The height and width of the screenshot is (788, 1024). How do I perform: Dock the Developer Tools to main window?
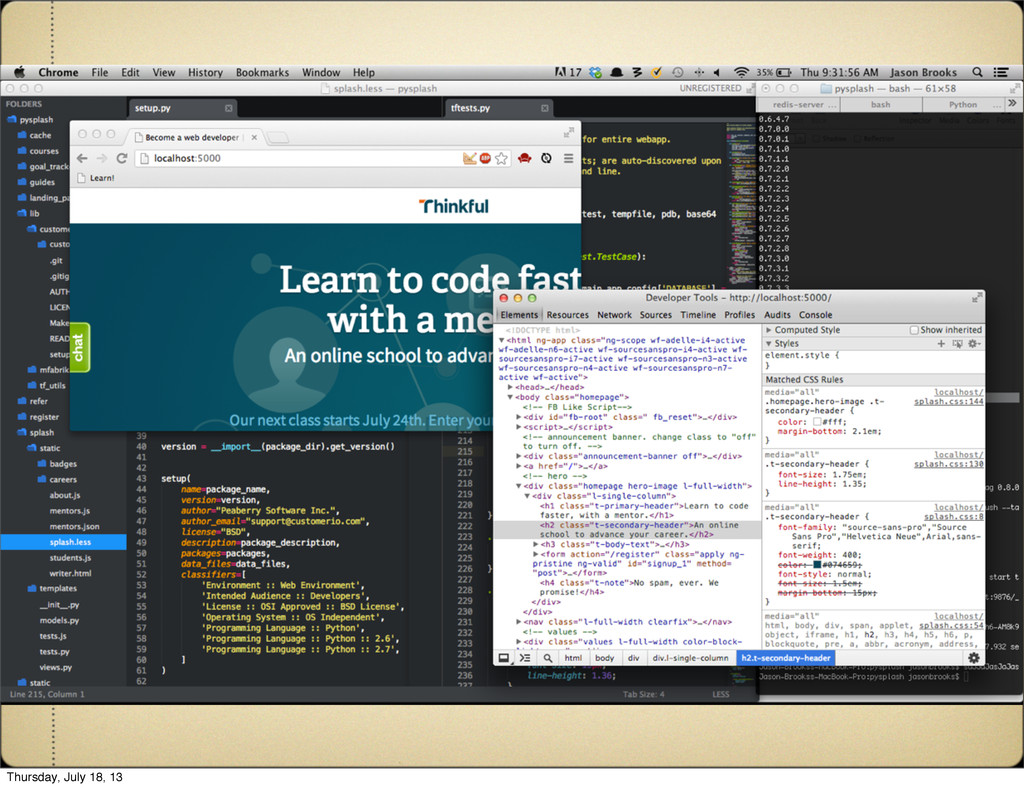(504, 658)
